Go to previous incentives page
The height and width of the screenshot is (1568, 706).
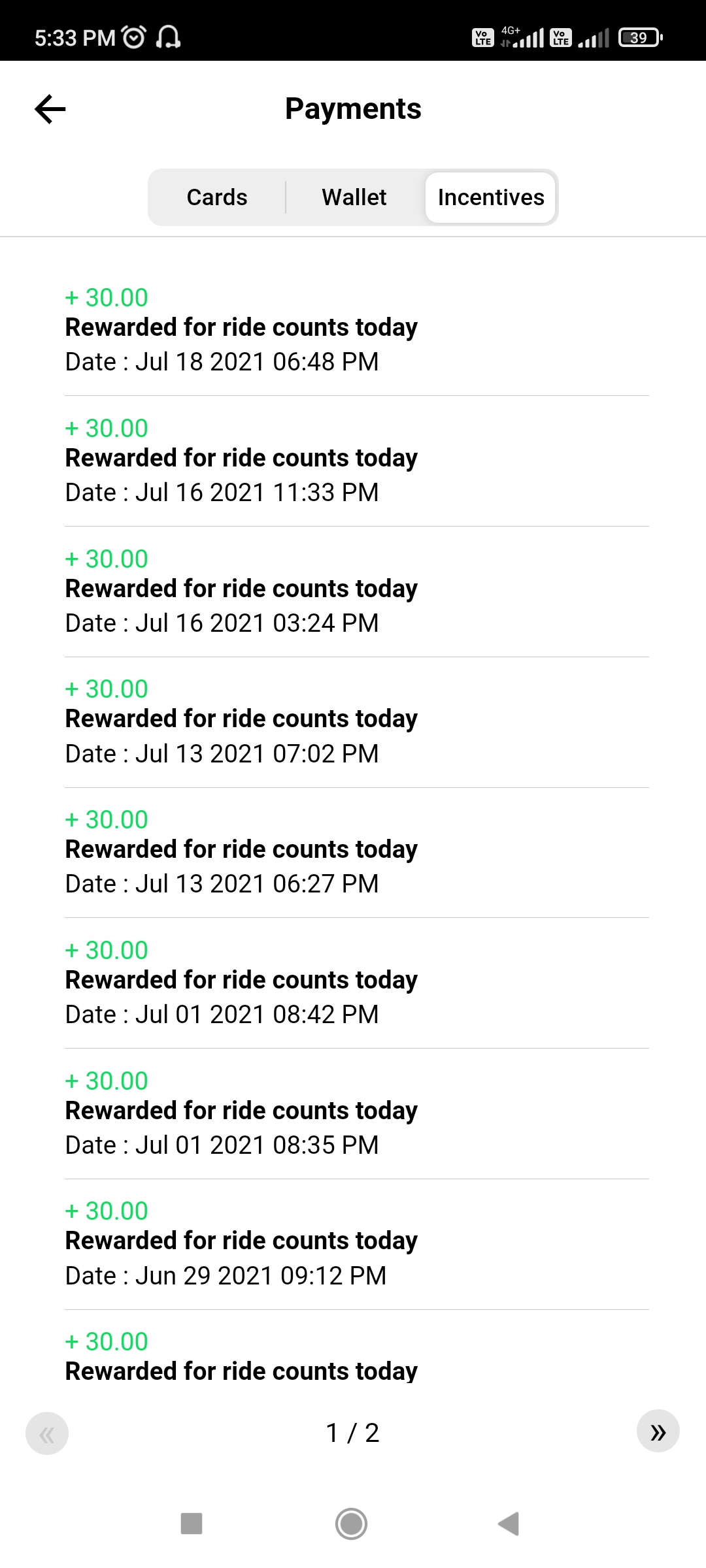pos(47,1434)
